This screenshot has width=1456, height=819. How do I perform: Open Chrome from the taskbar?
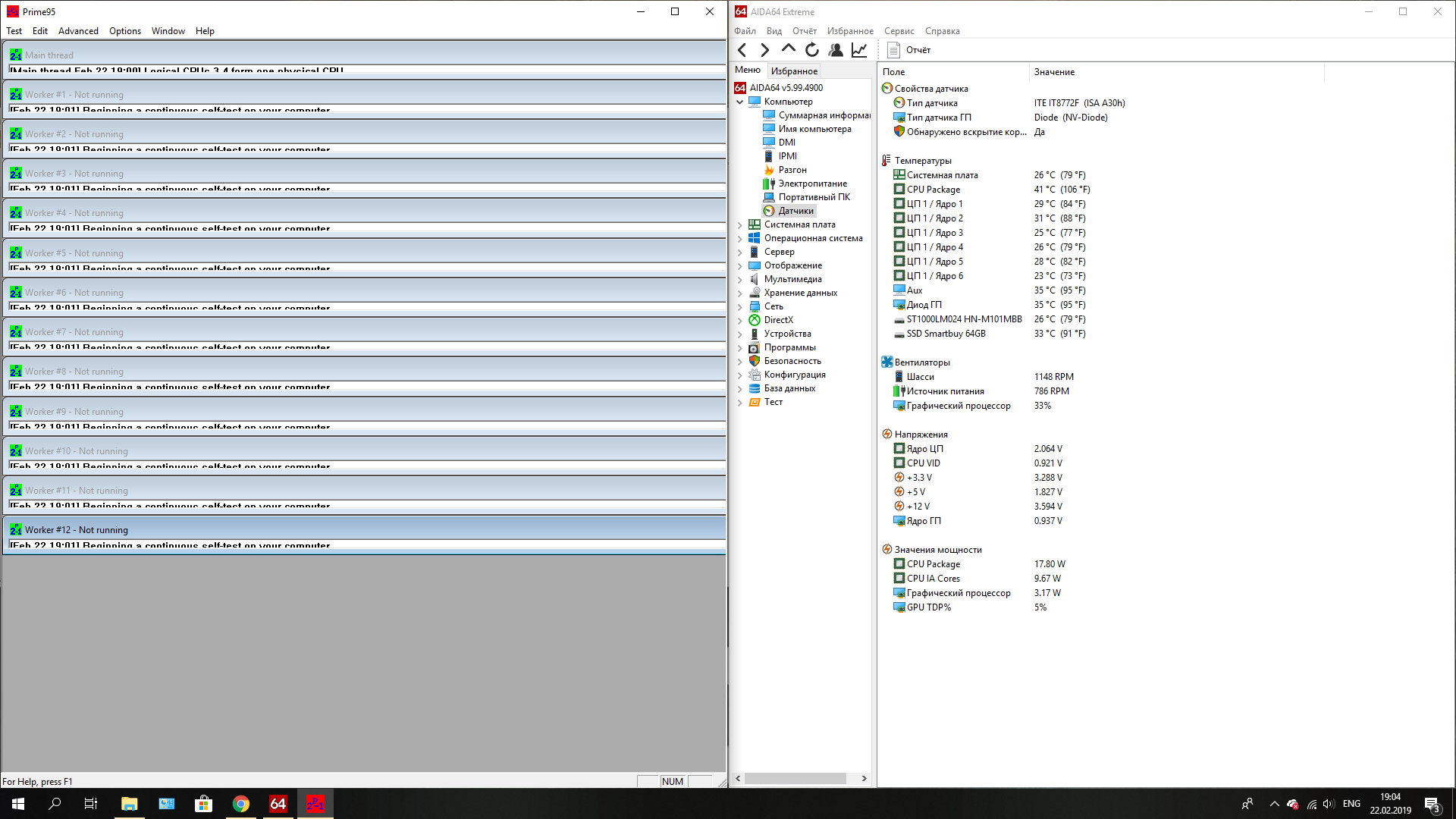point(240,804)
